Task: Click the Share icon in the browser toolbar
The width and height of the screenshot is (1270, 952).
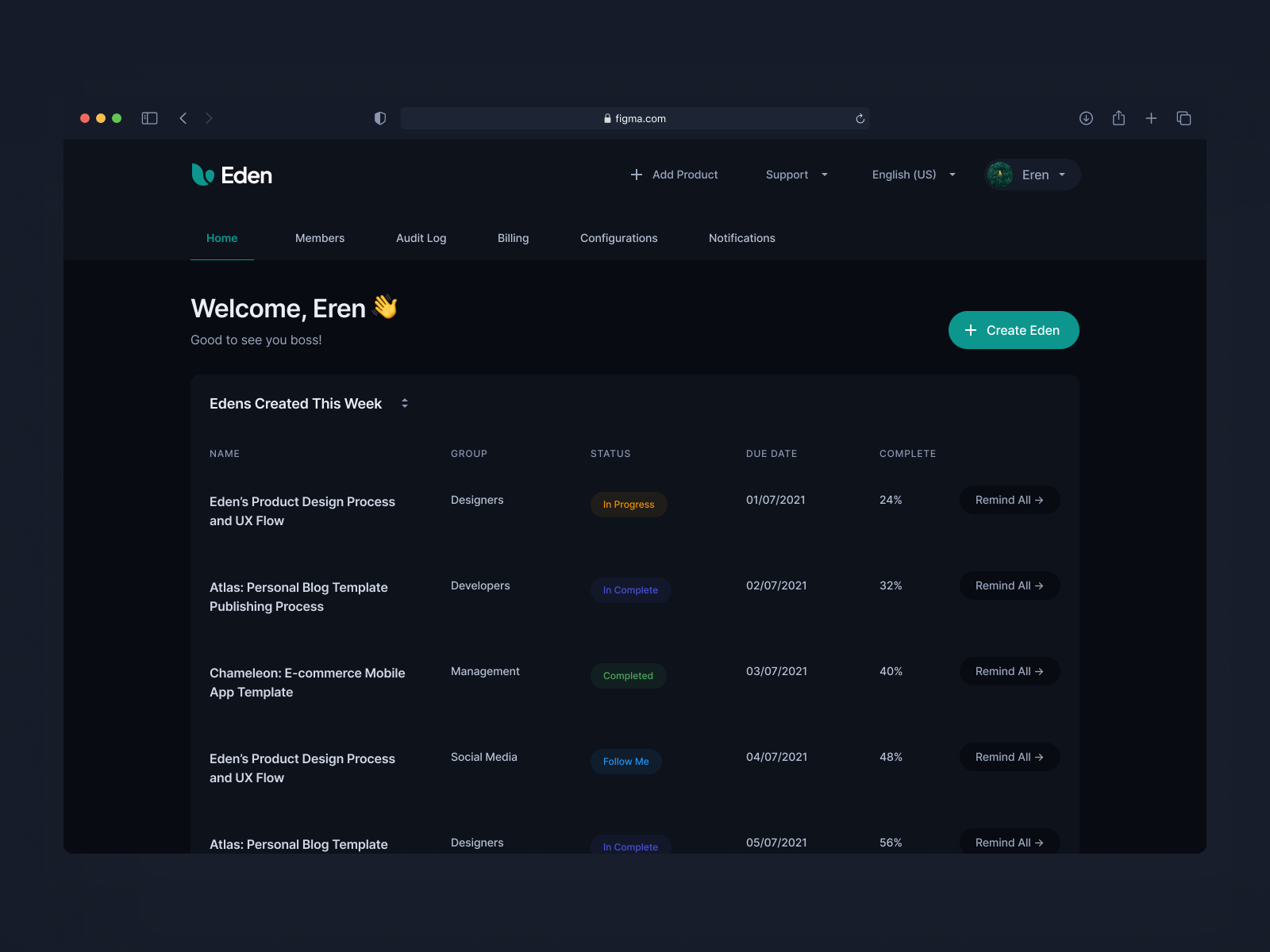Action: pyautogui.click(x=1119, y=117)
